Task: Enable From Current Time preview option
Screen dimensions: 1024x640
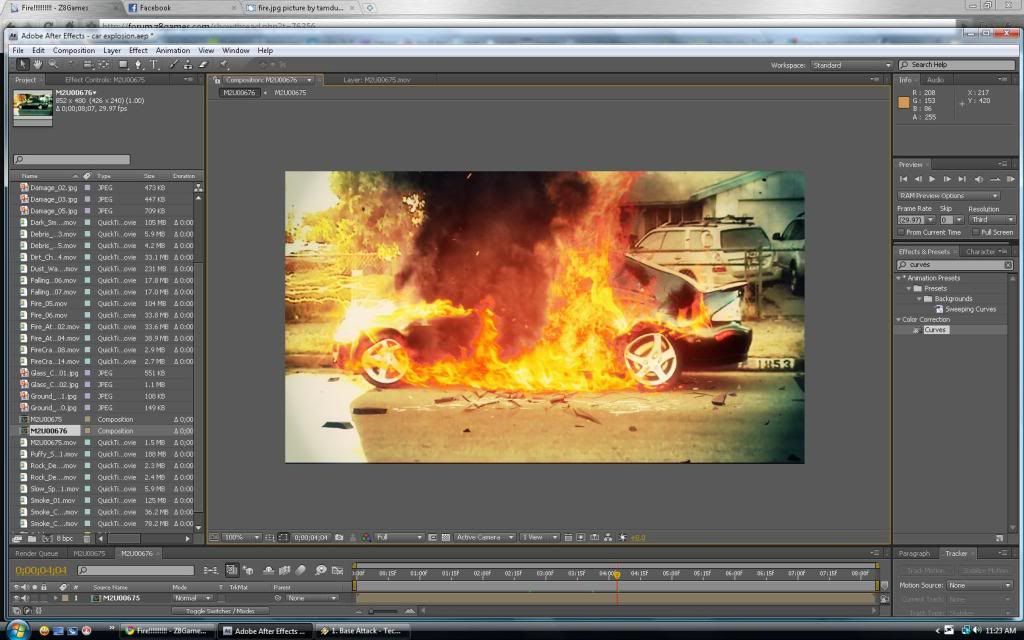Action: coord(901,231)
